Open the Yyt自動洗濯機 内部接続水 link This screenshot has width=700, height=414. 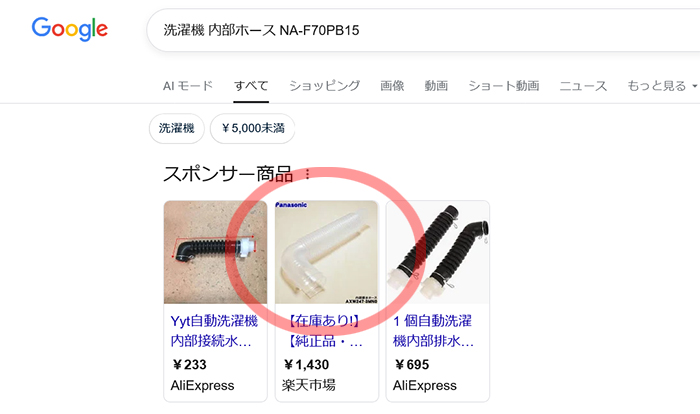tap(214, 331)
